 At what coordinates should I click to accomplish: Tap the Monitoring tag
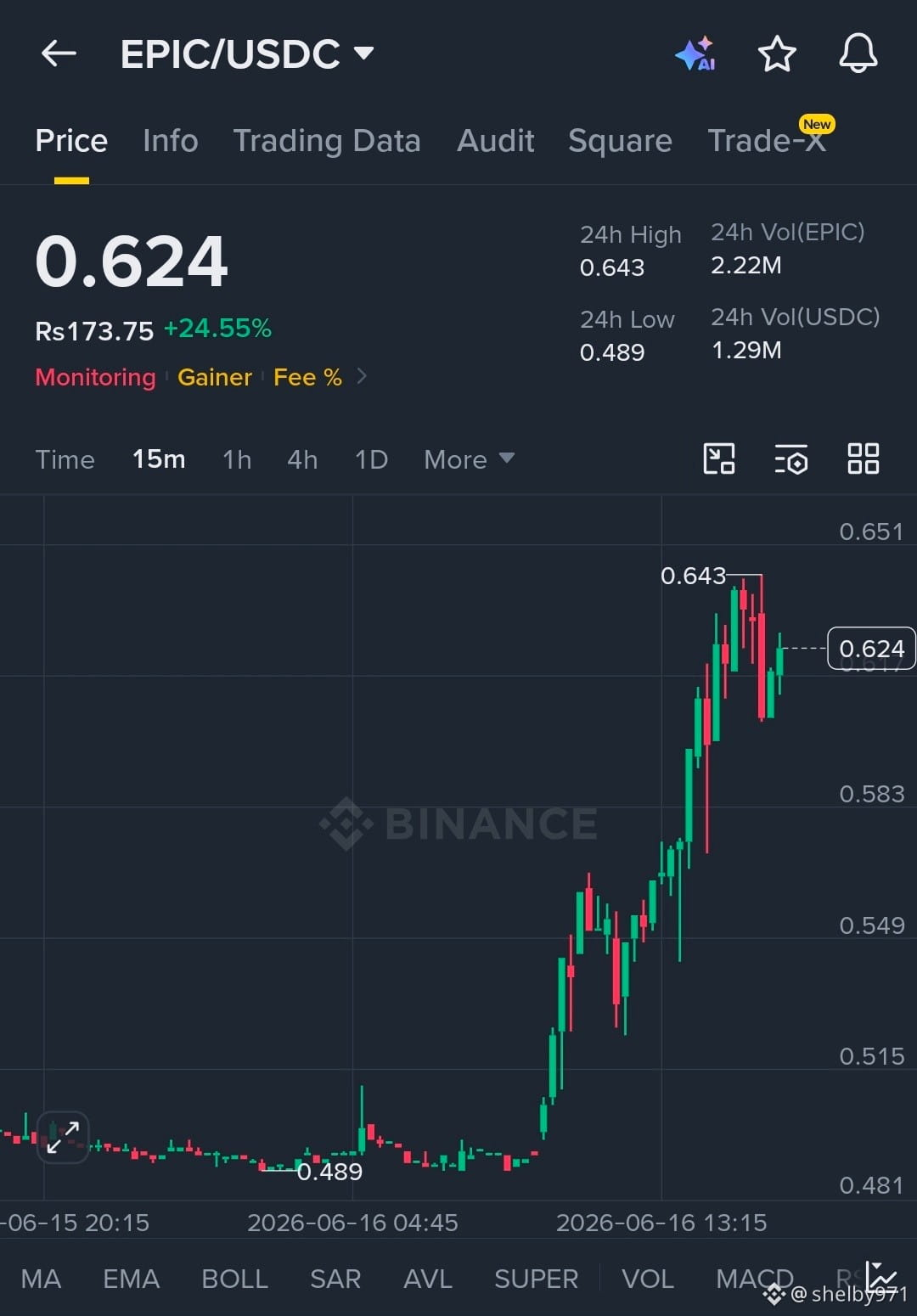pyautogui.click(x=95, y=377)
